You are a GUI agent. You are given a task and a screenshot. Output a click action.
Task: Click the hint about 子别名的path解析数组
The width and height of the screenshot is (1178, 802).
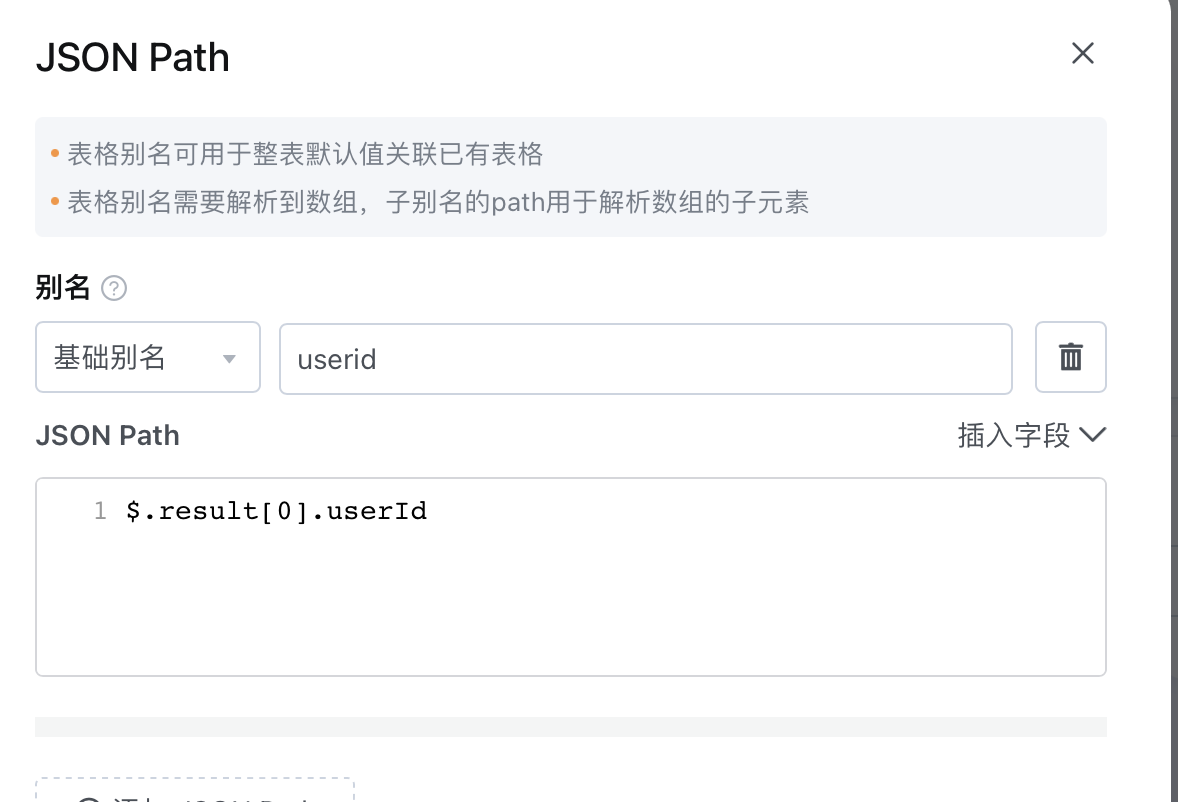(x=438, y=202)
